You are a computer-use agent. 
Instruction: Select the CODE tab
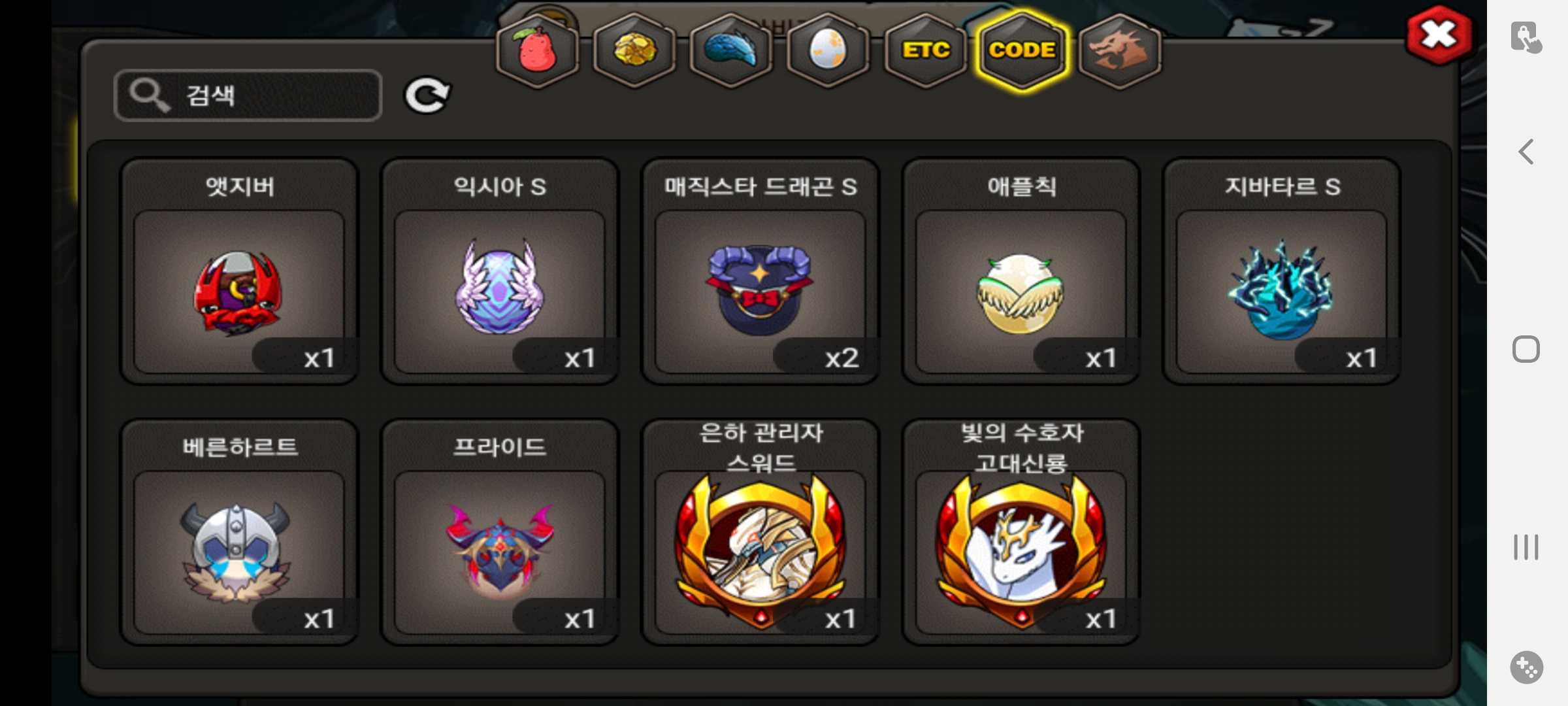(1022, 50)
